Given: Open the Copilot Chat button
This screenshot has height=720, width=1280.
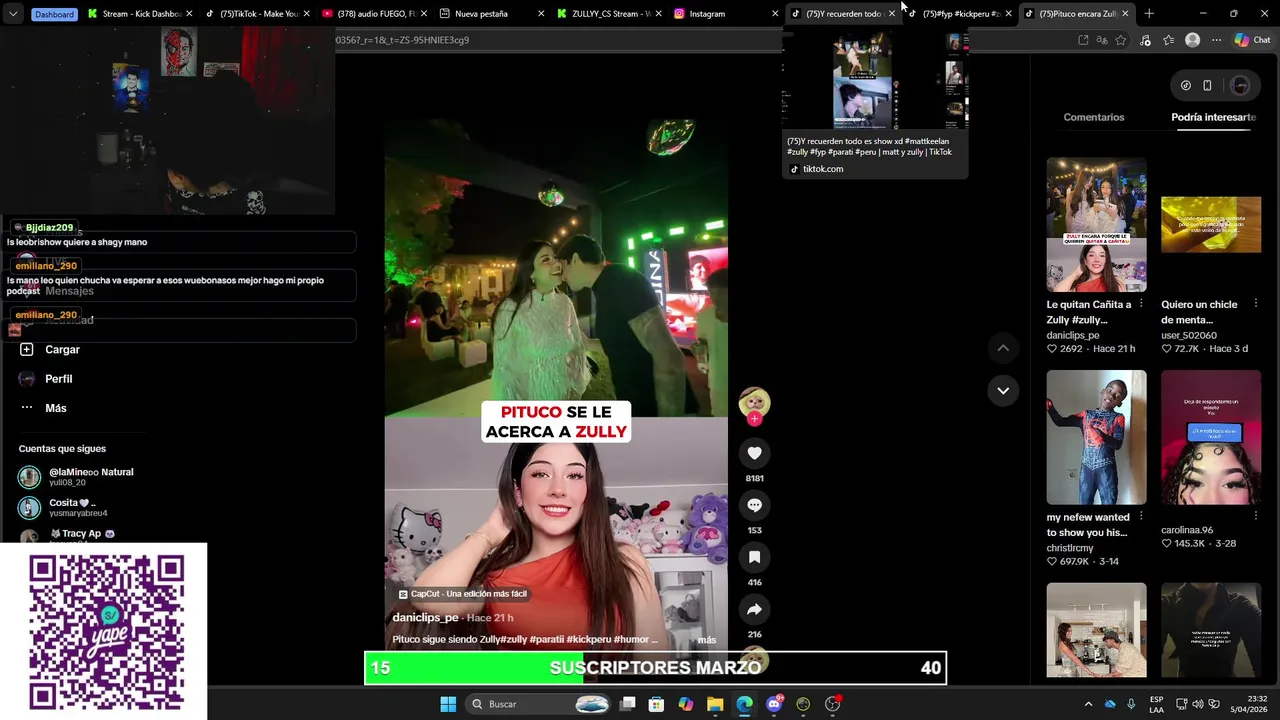Looking at the screenshot, I should [x=1252, y=40].
